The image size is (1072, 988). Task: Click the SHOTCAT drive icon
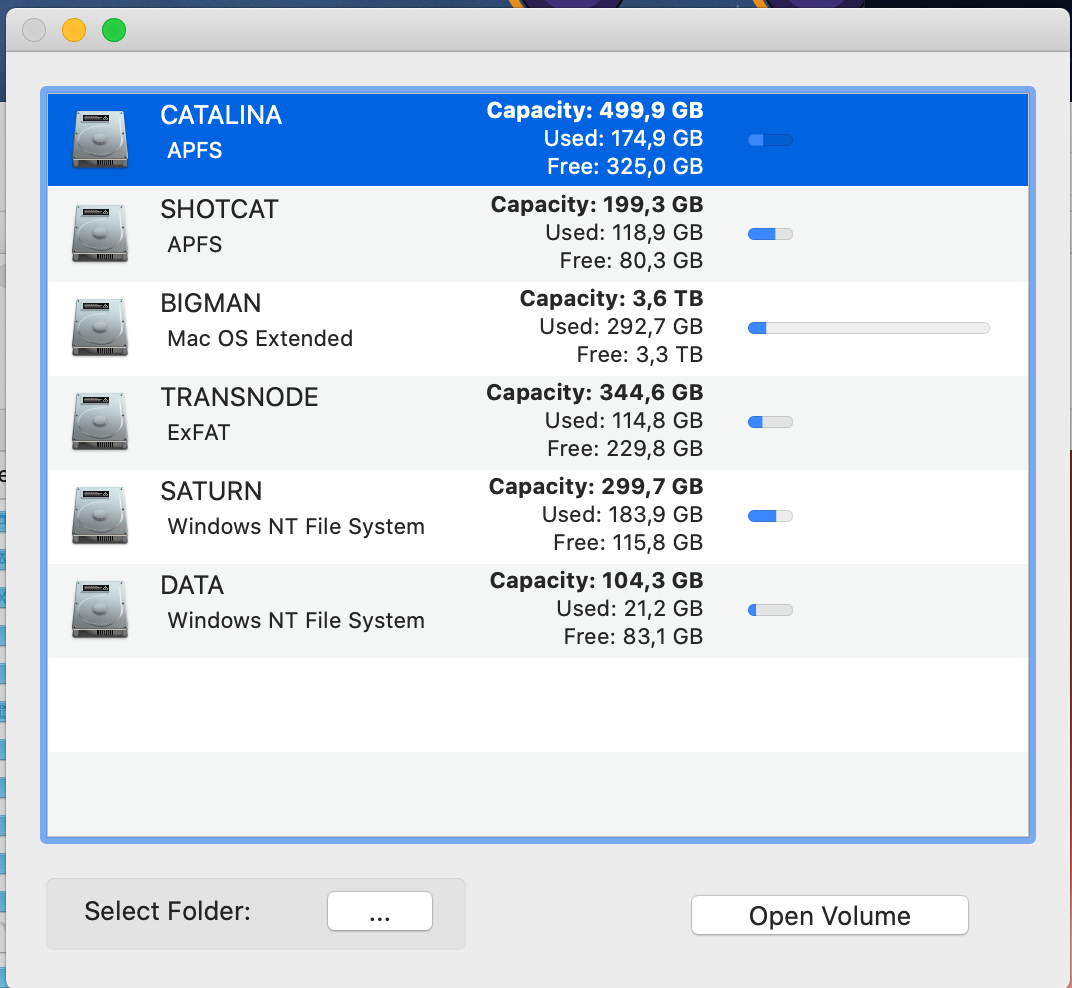pos(100,233)
